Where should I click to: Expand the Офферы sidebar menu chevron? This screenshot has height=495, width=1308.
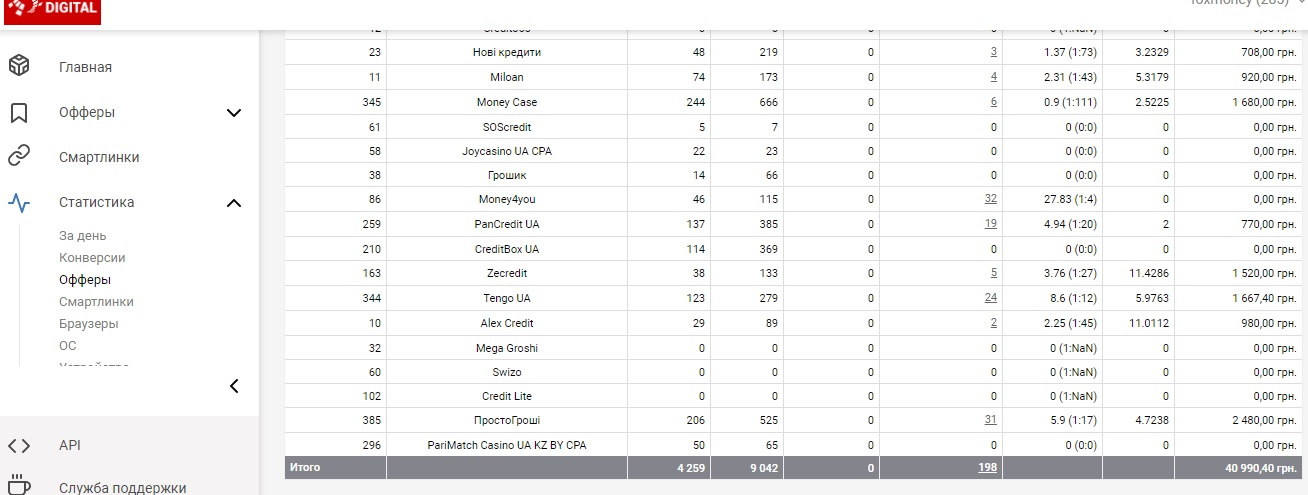[234, 113]
